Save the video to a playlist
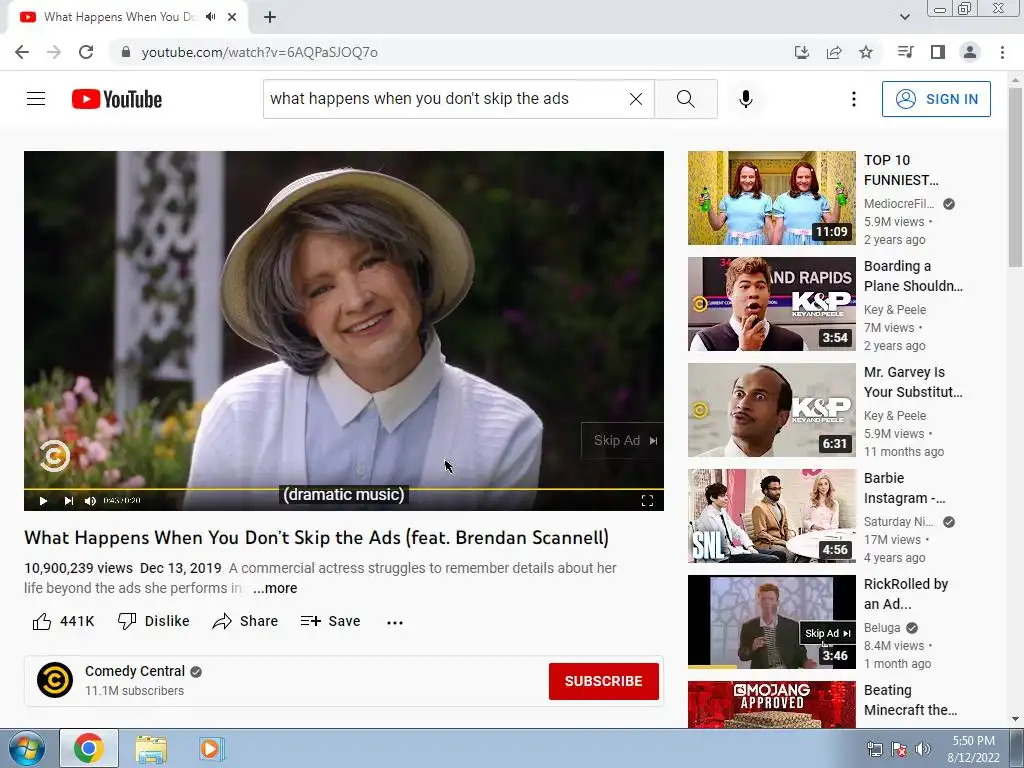The height and width of the screenshot is (768, 1024). [330, 621]
